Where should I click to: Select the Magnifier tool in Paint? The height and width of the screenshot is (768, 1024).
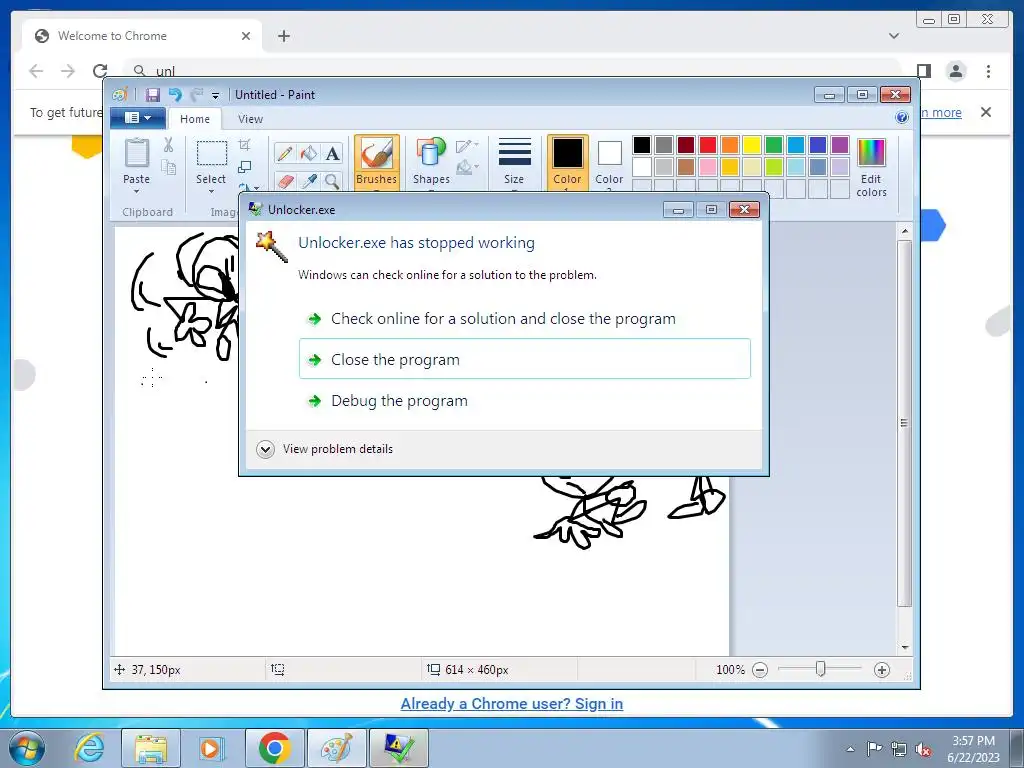(x=332, y=180)
